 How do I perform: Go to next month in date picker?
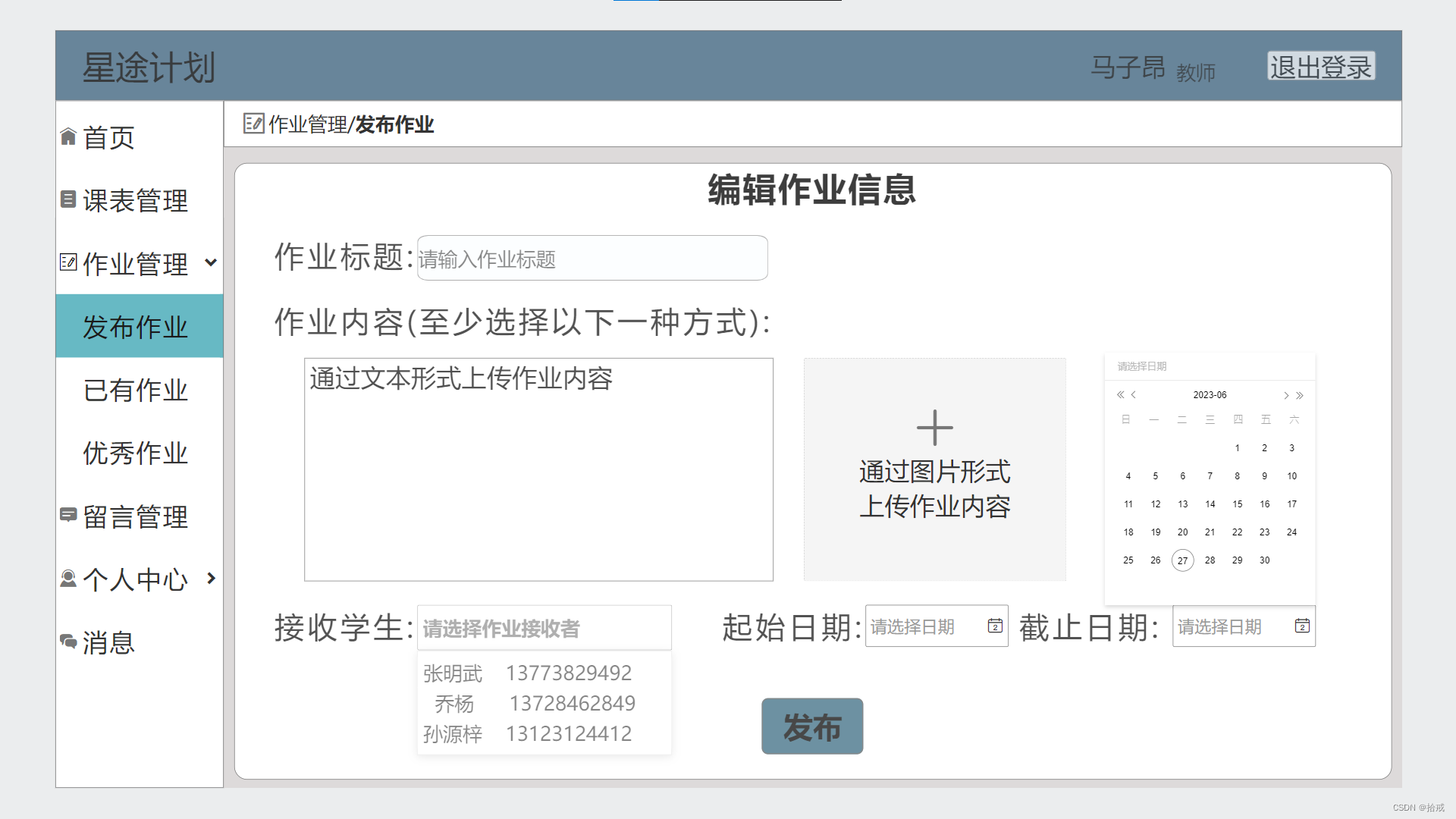[1286, 395]
